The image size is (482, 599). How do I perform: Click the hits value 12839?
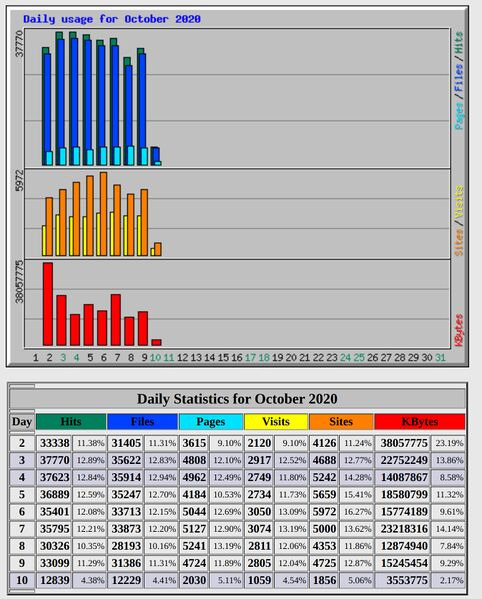pos(54,580)
